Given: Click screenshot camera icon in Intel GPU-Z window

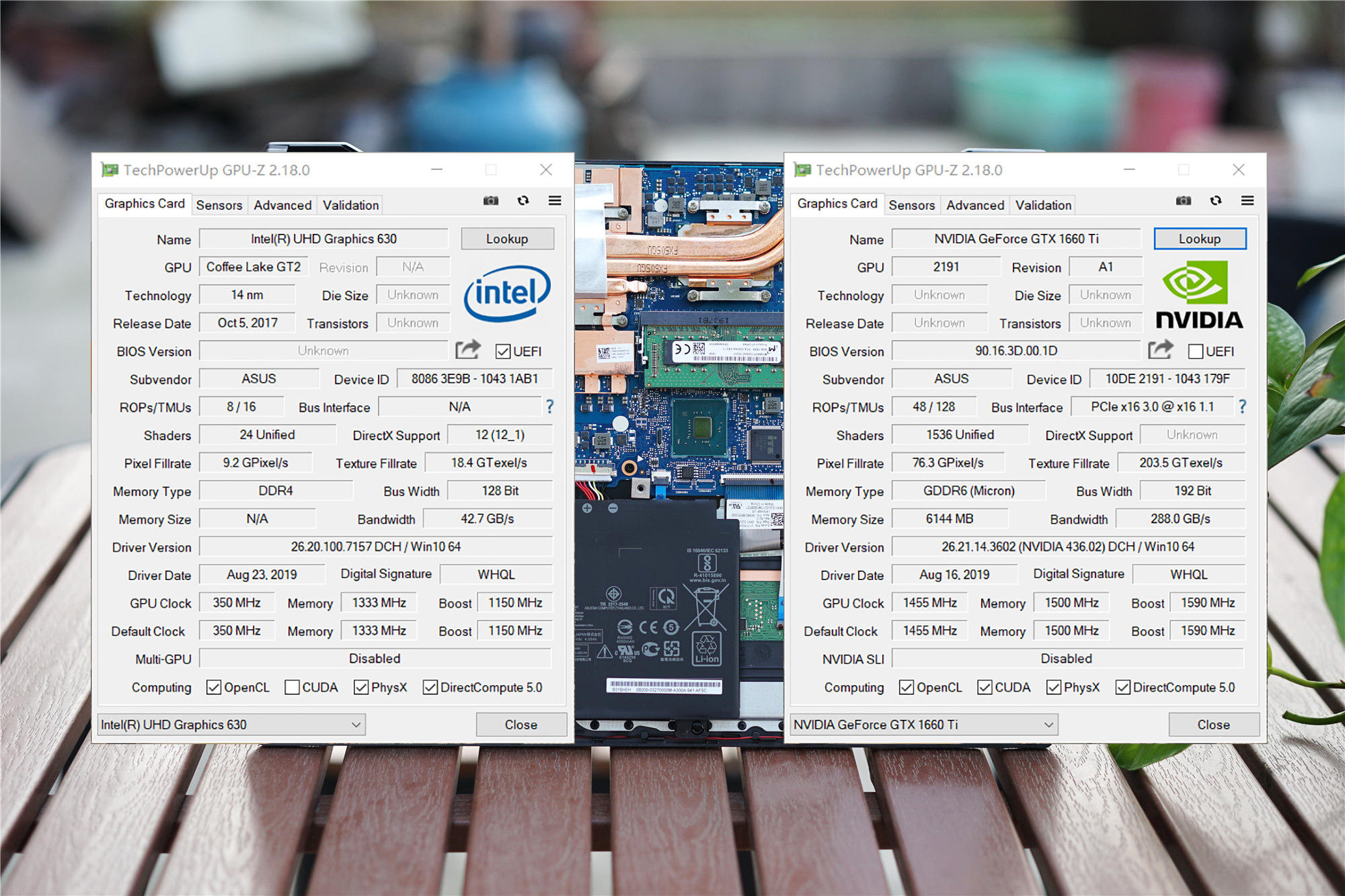Looking at the screenshot, I should (491, 201).
